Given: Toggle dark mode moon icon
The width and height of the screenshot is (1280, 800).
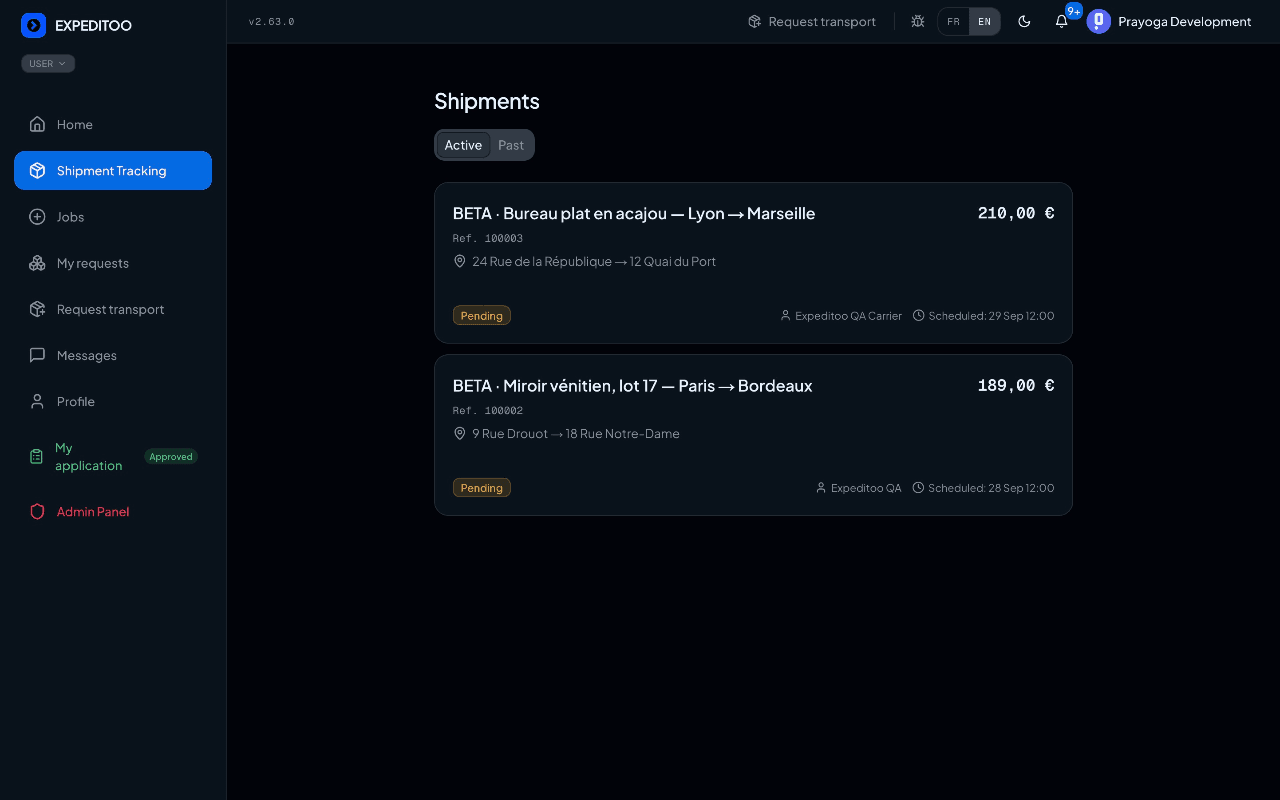Looking at the screenshot, I should point(1024,21).
